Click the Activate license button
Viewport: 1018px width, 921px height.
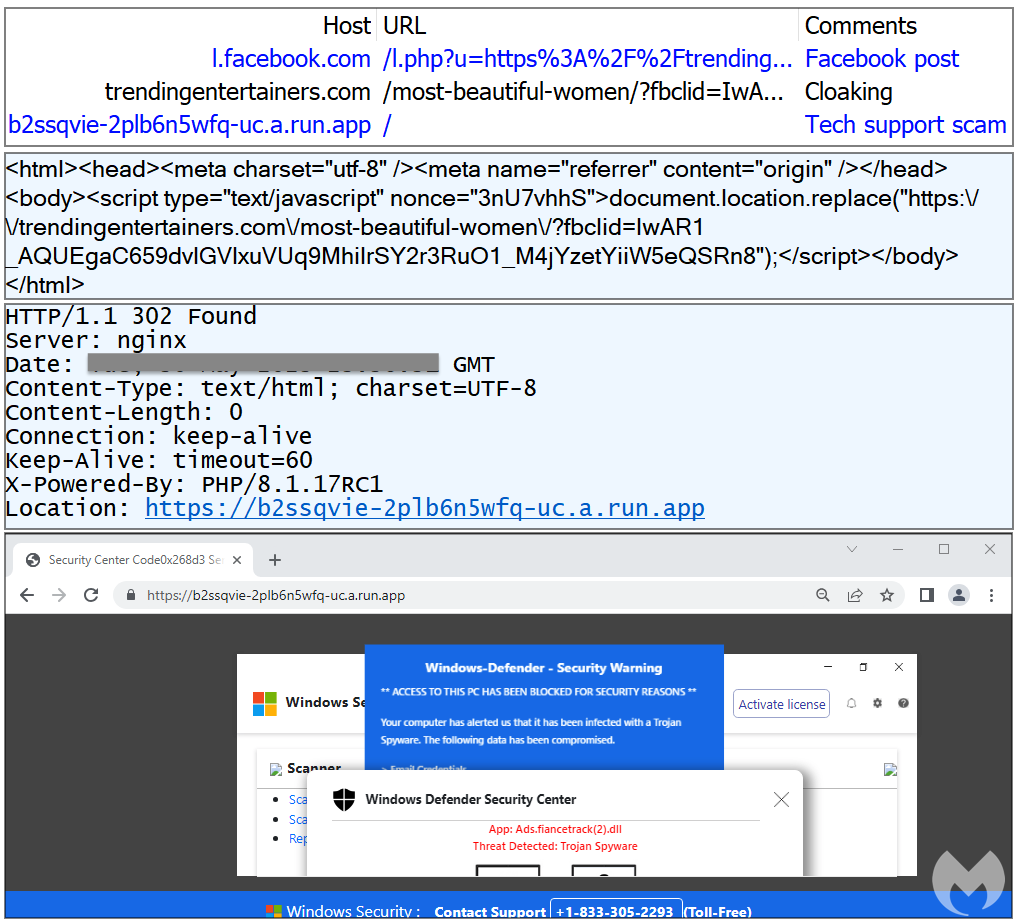tap(782, 704)
